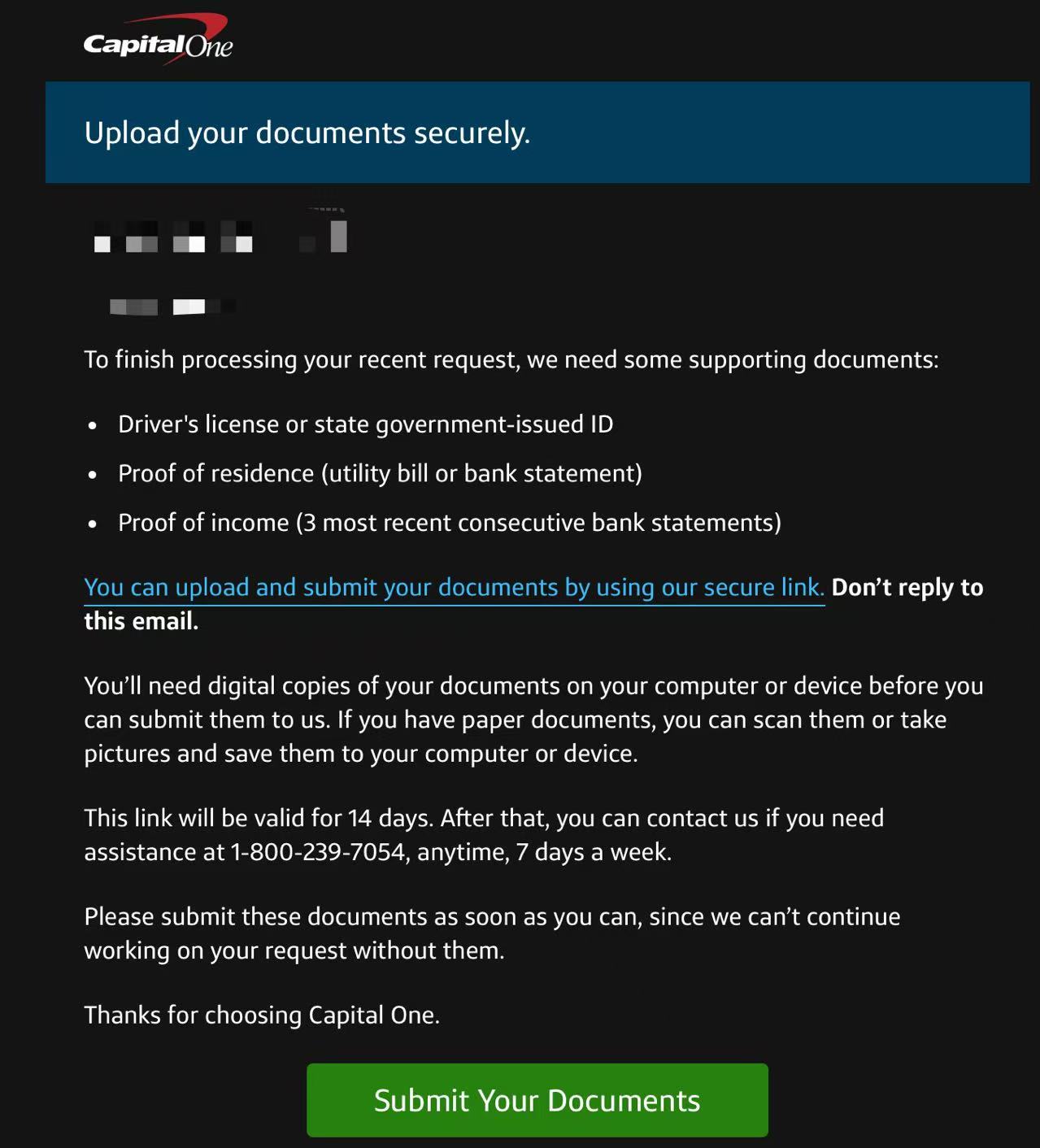The width and height of the screenshot is (1040, 1148).
Task: Select the Proof of income bullet item
Action: (x=449, y=523)
